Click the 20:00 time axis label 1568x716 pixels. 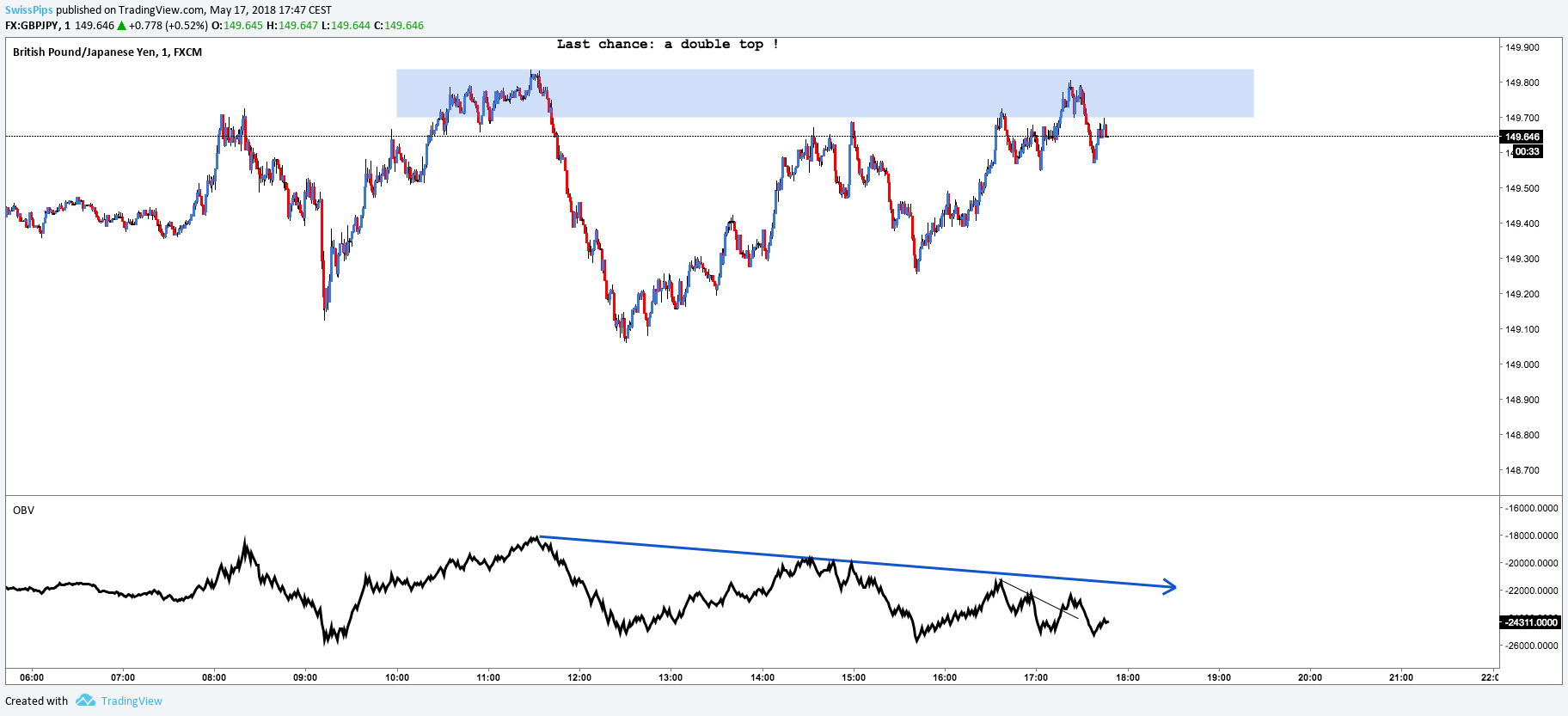click(1310, 677)
